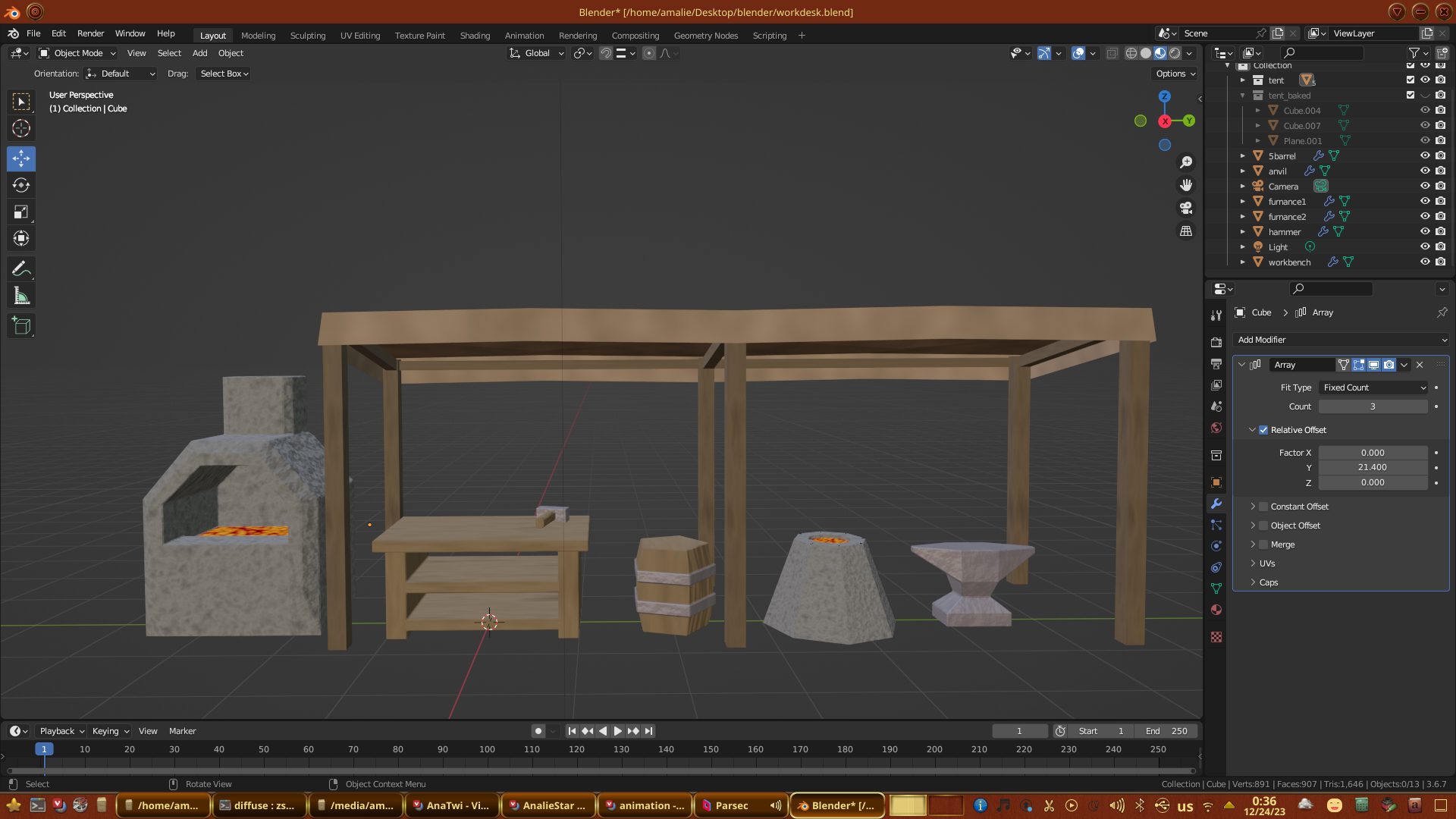
Task: Open the Render menu
Action: tap(90, 33)
